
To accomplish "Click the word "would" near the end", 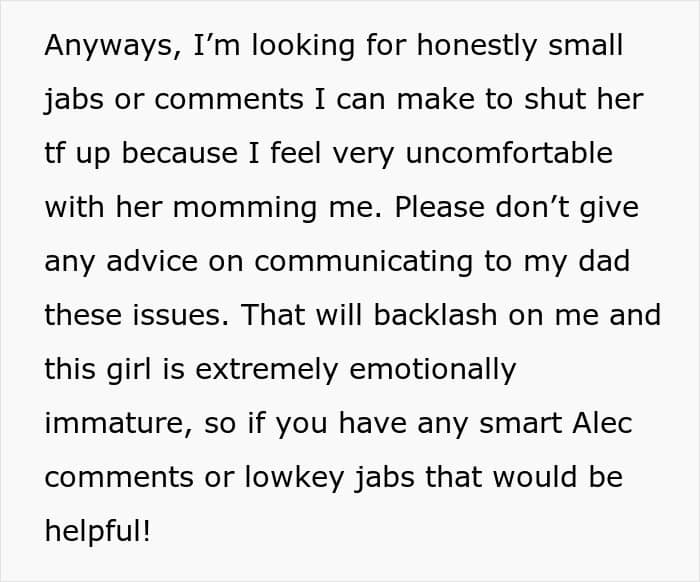I will pyautogui.click(x=535, y=477).
